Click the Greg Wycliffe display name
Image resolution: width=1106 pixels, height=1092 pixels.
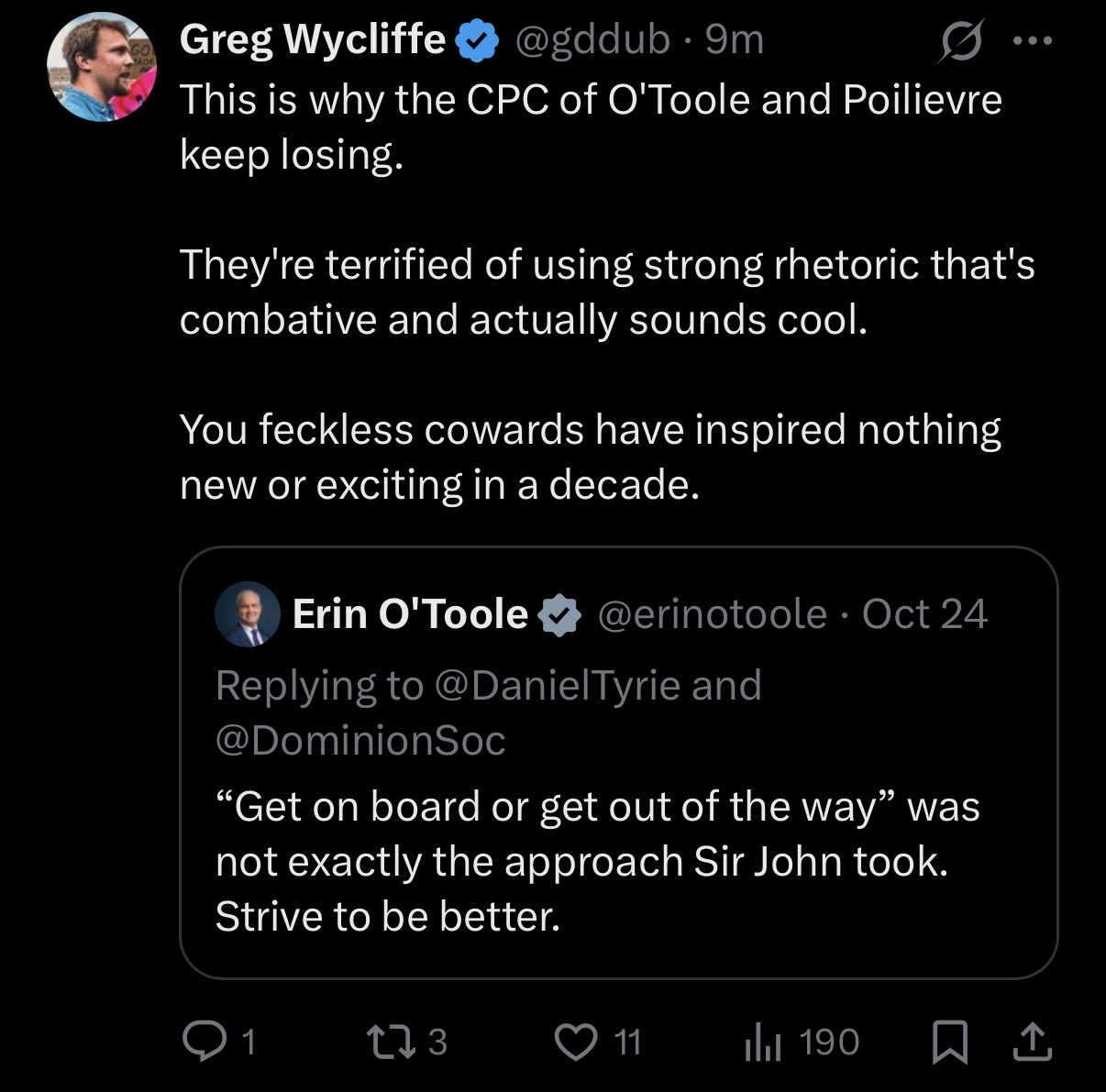click(312, 39)
